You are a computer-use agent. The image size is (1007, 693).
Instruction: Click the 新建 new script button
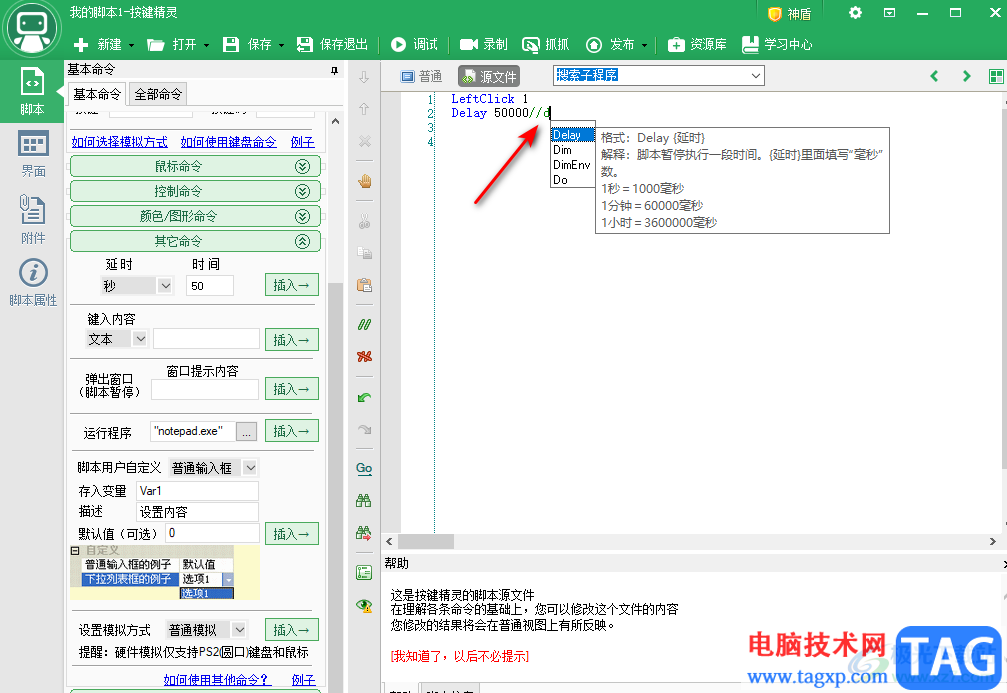point(98,44)
